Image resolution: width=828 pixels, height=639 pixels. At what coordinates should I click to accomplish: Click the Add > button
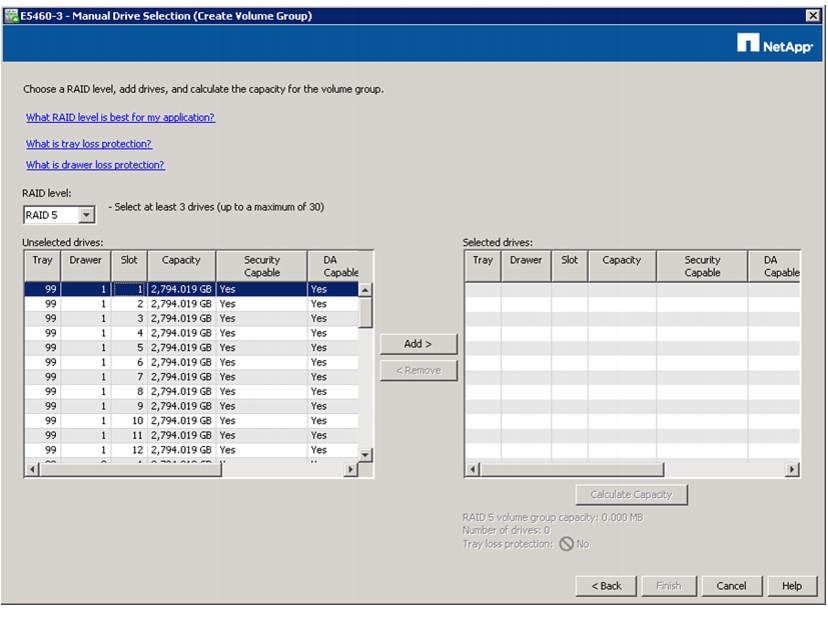[x=418, y=344]
